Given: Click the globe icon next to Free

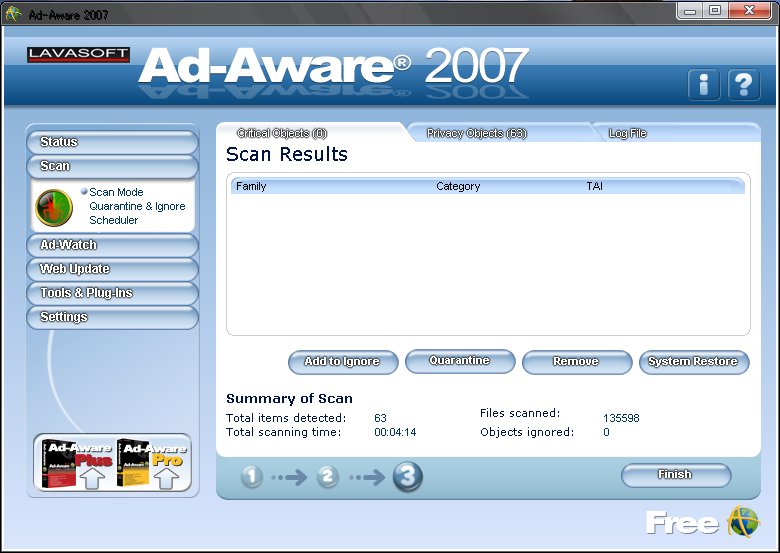Looking at the screenshot, I should point(743,522).
